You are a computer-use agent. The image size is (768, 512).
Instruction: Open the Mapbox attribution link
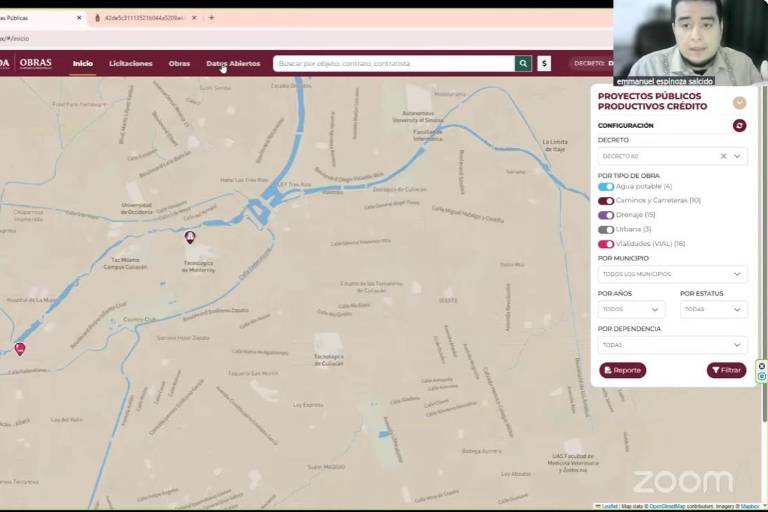(749, 506)
